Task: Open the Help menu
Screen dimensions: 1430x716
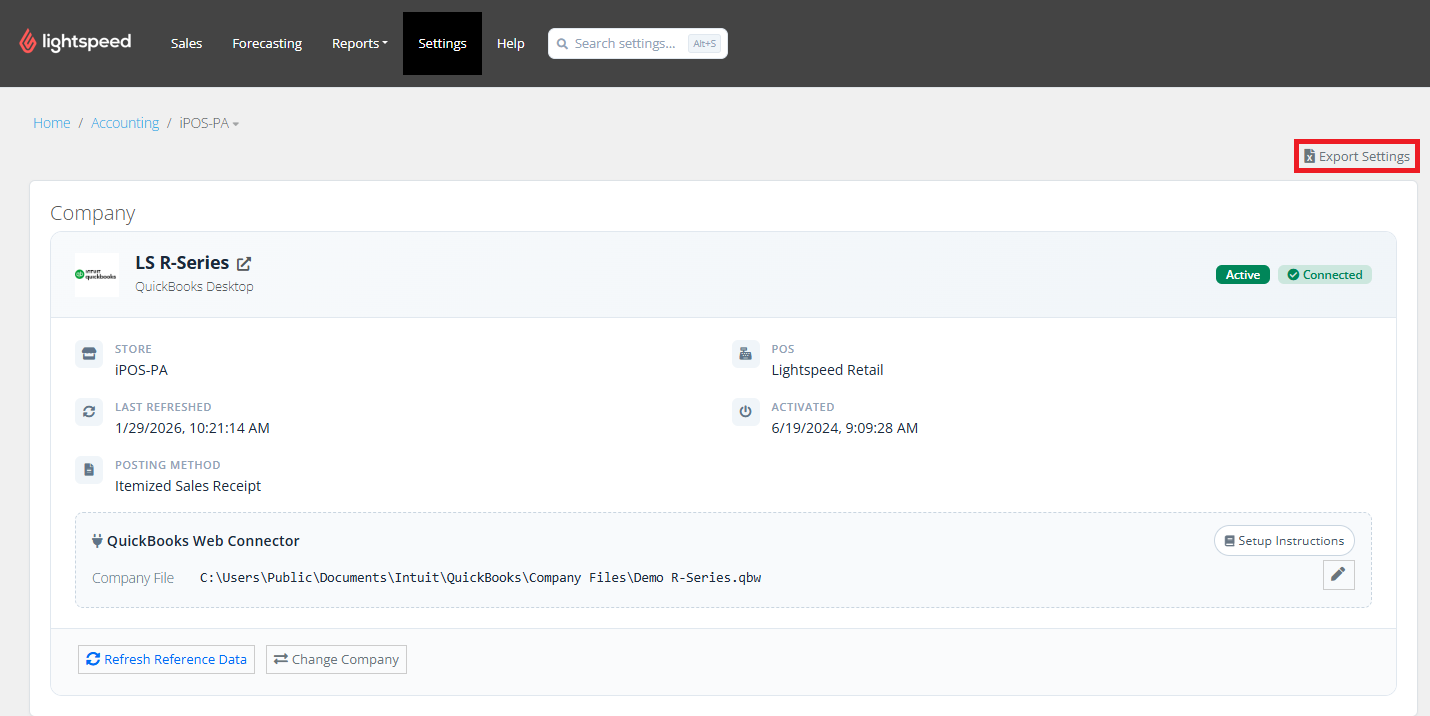Action: pyautogui.click(x=511, y=44)
